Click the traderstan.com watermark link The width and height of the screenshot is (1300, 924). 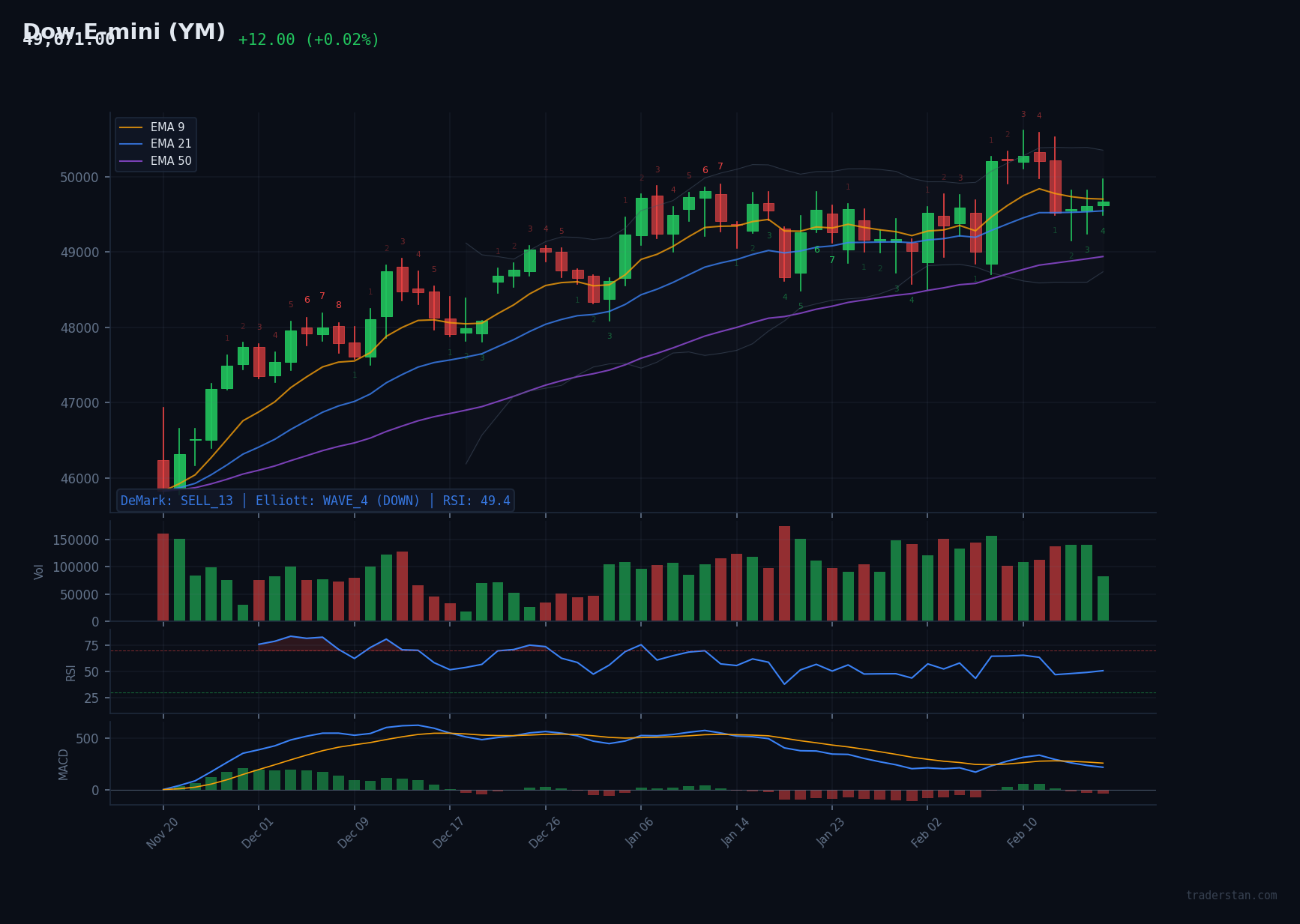coord(1233,896)
